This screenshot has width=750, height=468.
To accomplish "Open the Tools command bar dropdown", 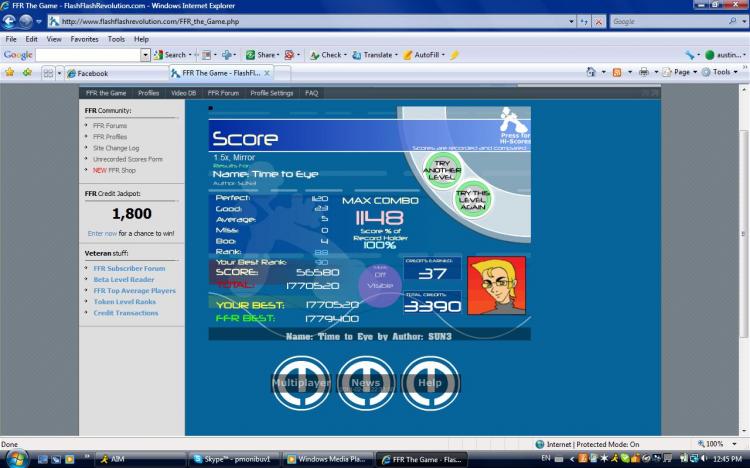I will pos(720,72).
